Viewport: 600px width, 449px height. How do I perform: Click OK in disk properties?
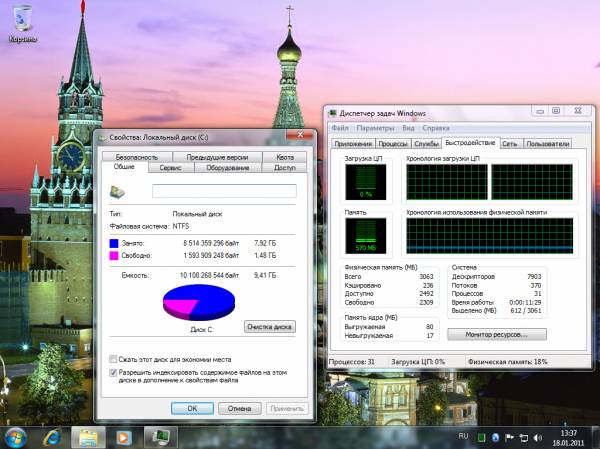(192, 408)
